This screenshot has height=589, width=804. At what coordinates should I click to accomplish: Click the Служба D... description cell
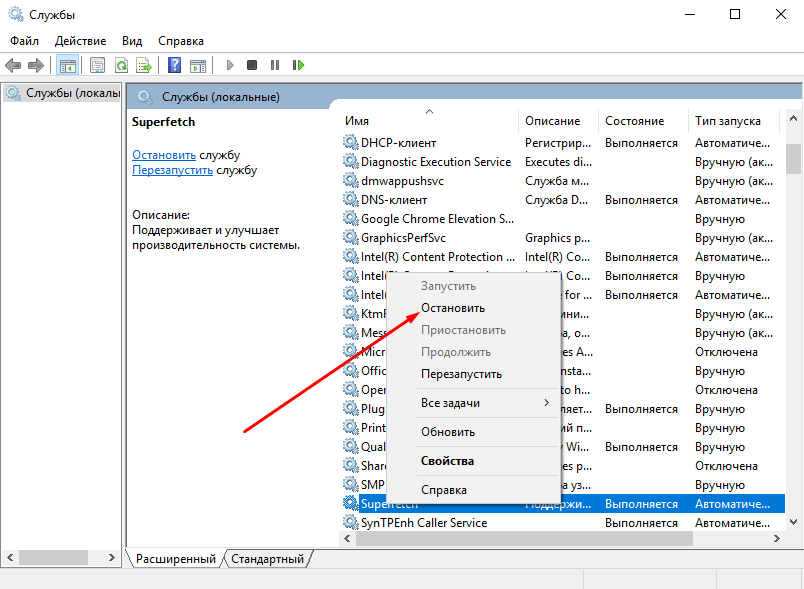pos(556,199)
